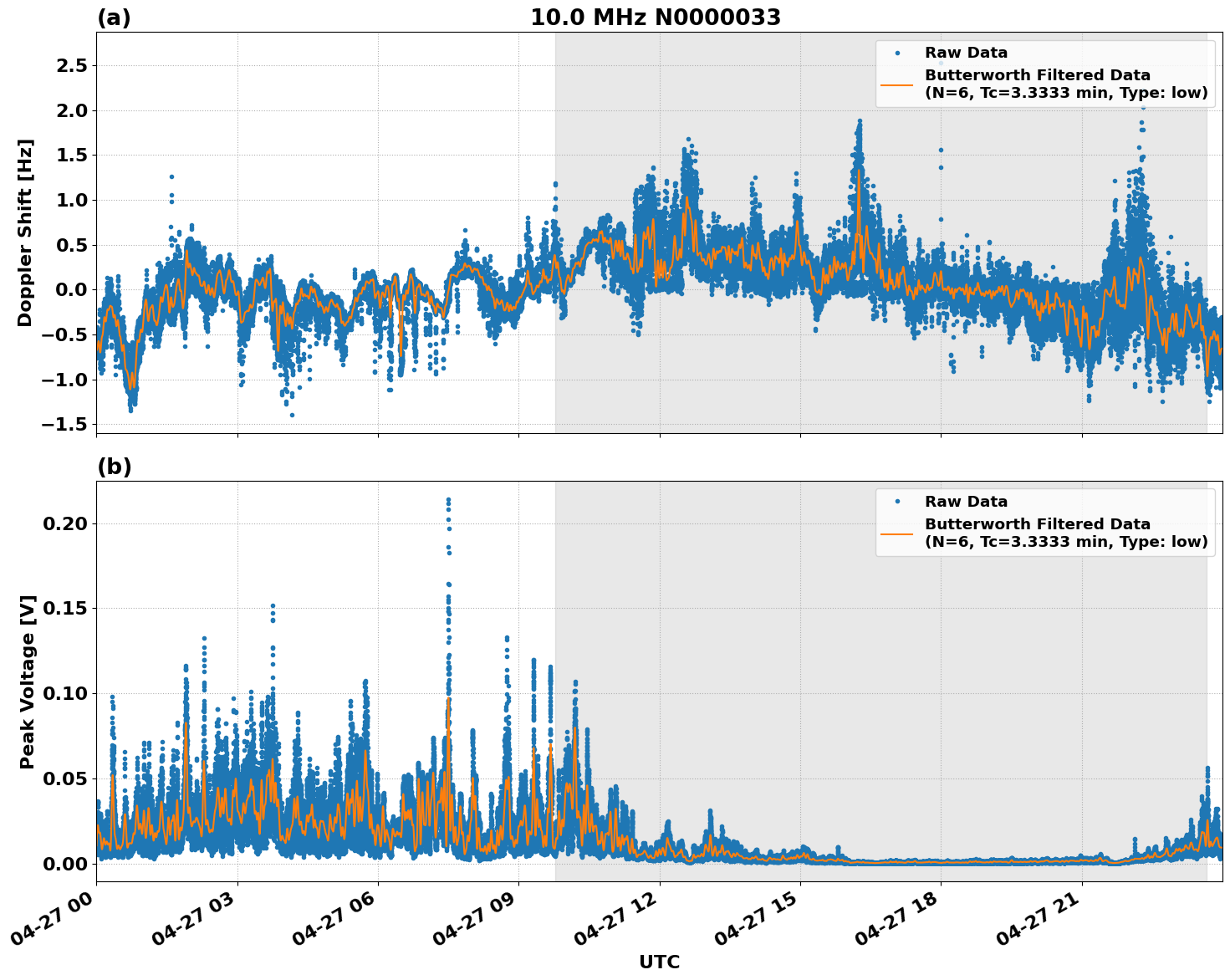
Task: Select the Raw Data dot symbol in panel (b) legend
Action: [898, 503]
